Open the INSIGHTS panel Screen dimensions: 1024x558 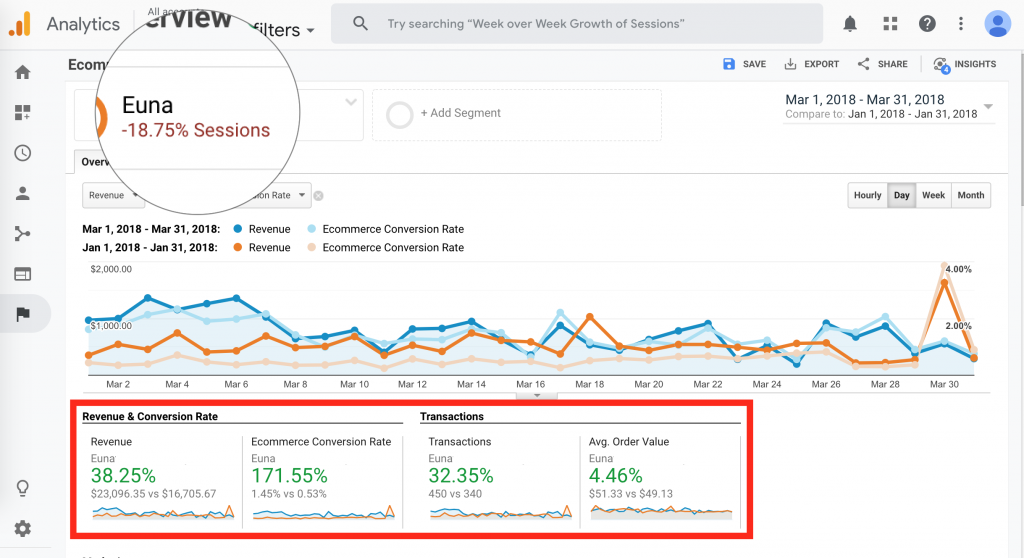(x=965, y=64)
